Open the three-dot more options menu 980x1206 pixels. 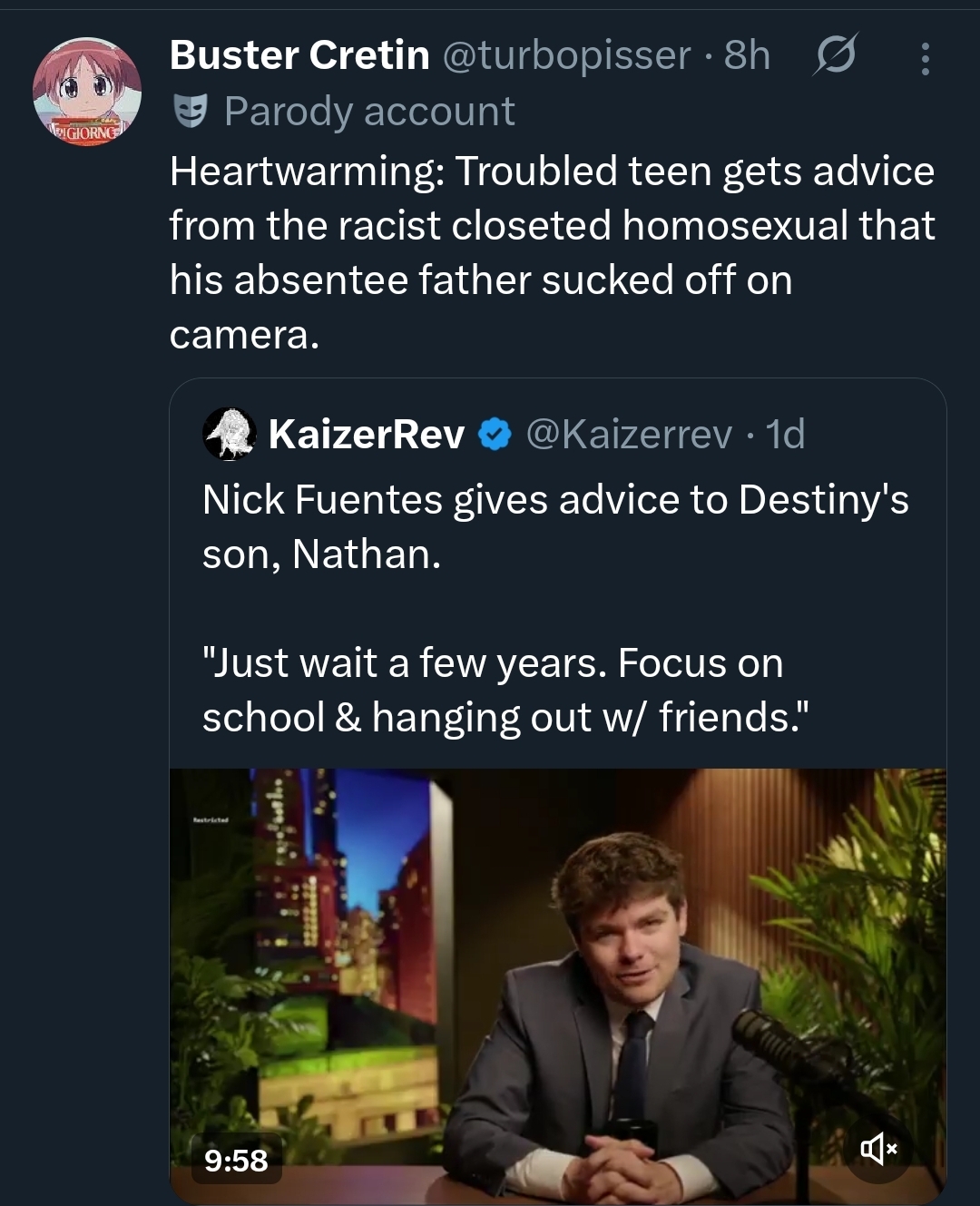pos(925,59)
